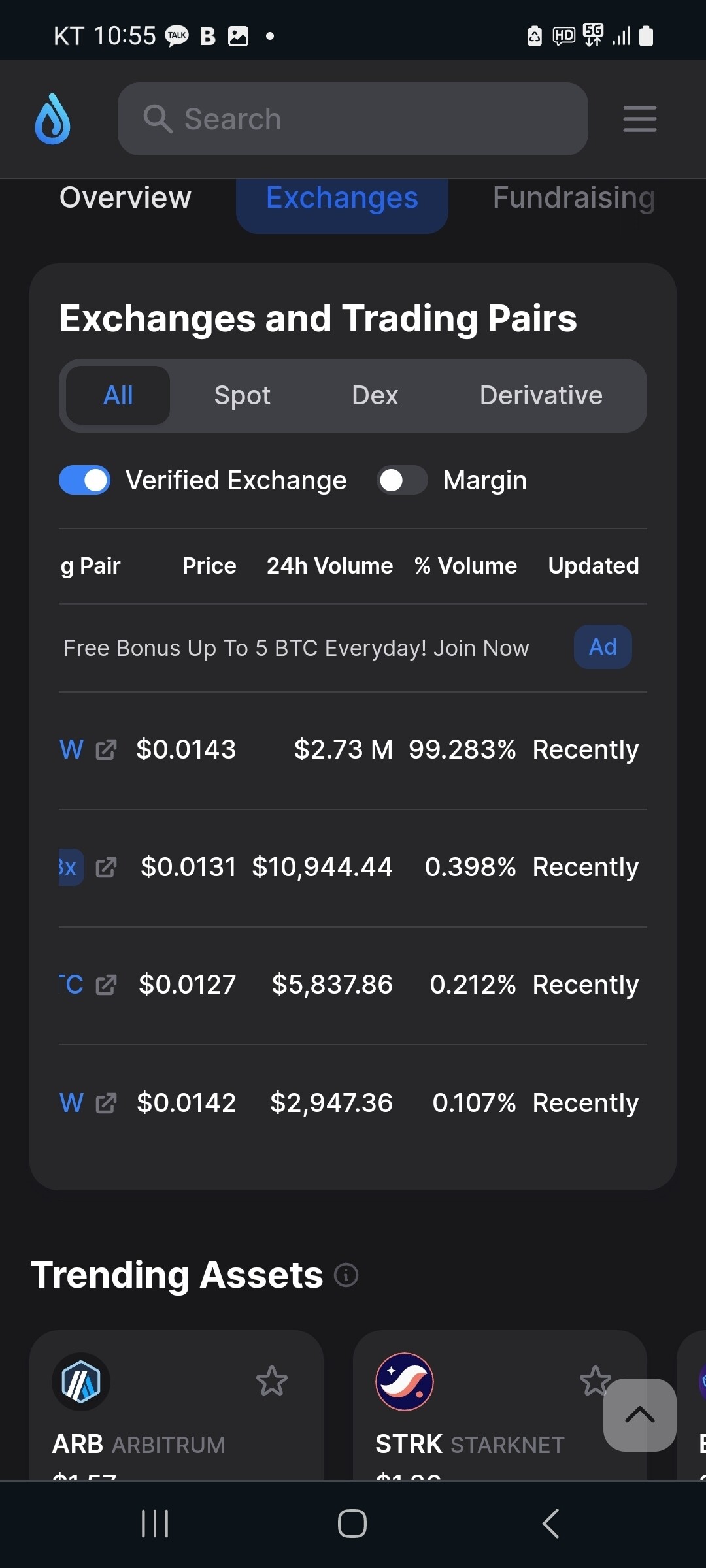The image size is (706, 1568).
Task: Sort by the % Volume column
Action: pos(465,566)
